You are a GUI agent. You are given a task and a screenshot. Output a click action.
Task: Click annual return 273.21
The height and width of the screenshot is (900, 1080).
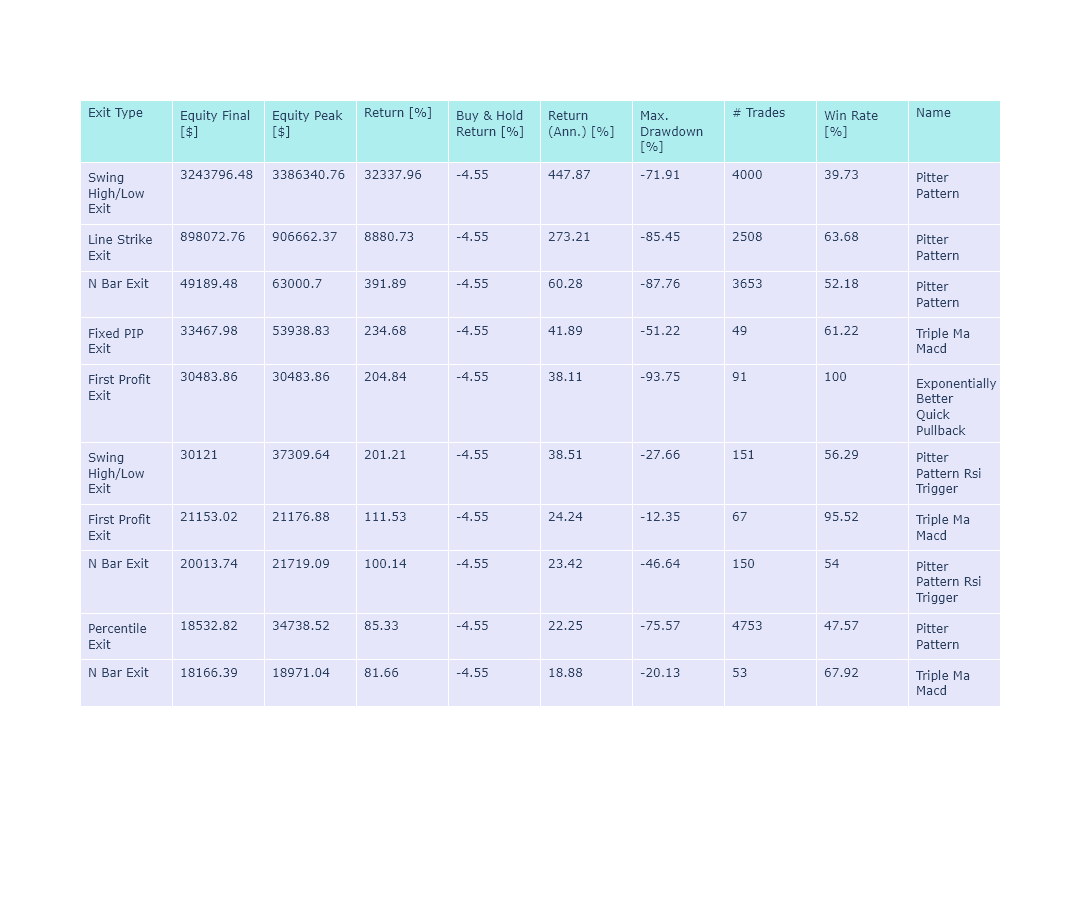click(569, 237)
